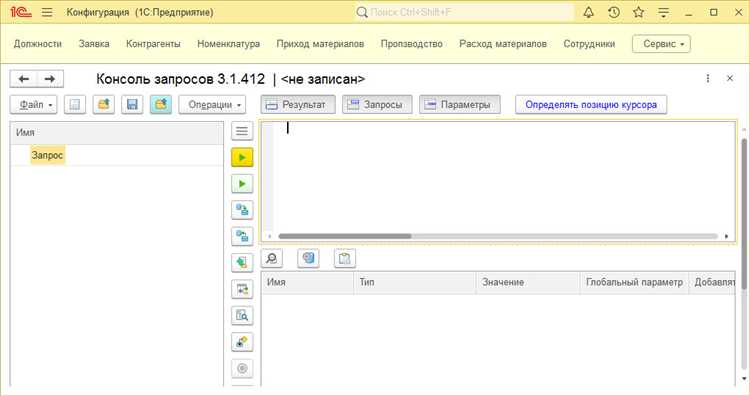
Task: Click Определять позицию курсора button
Action: [x=591, y=105]
